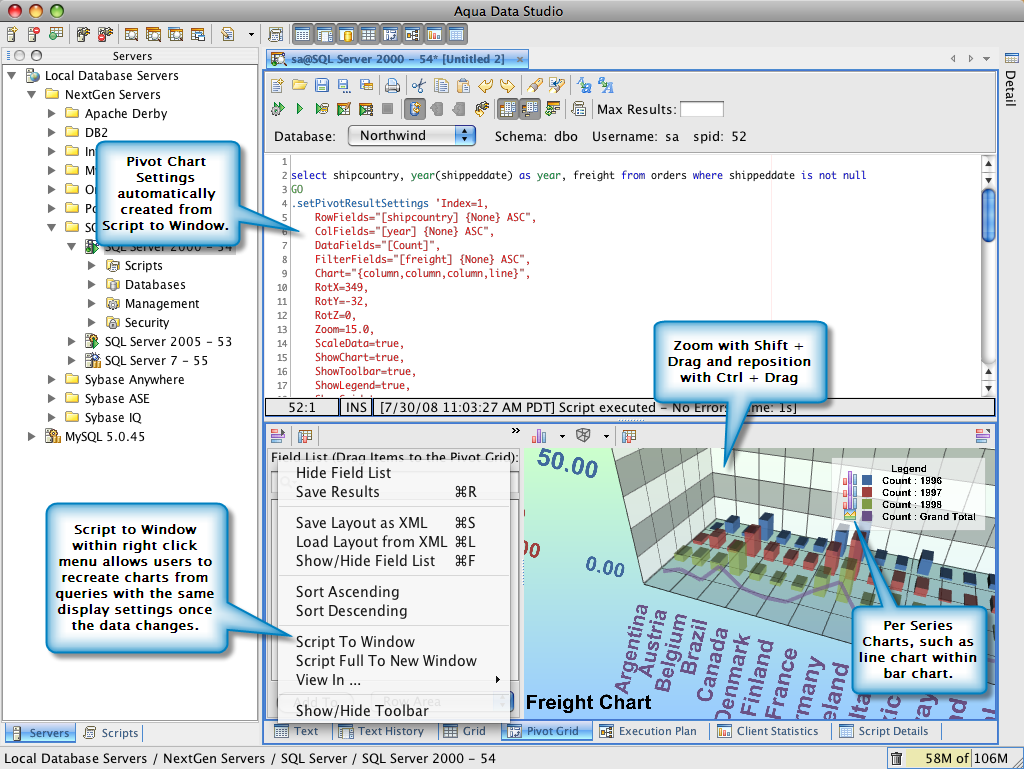Expand the SQL Server 2005 - 53 node
1024x769 pixels.
click(x=72, y=341)
